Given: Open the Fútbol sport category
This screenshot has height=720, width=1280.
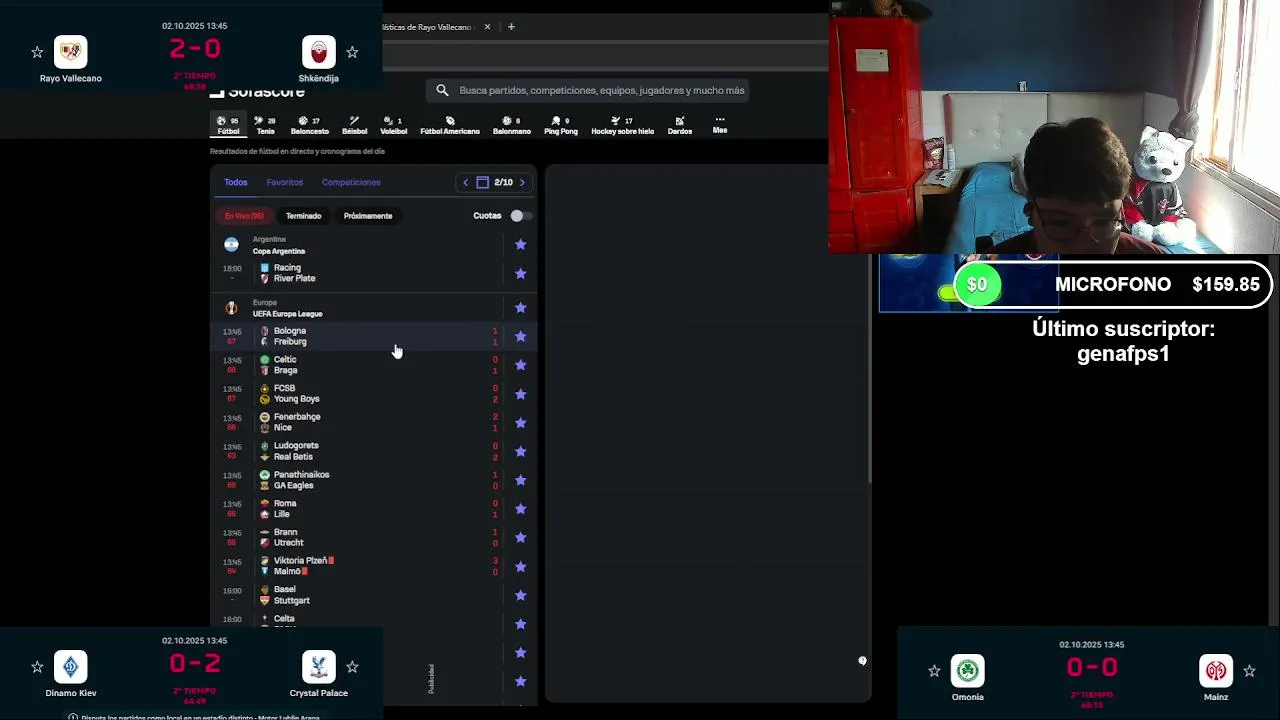Looking at the screenshot, I should [x=229, y=125].
